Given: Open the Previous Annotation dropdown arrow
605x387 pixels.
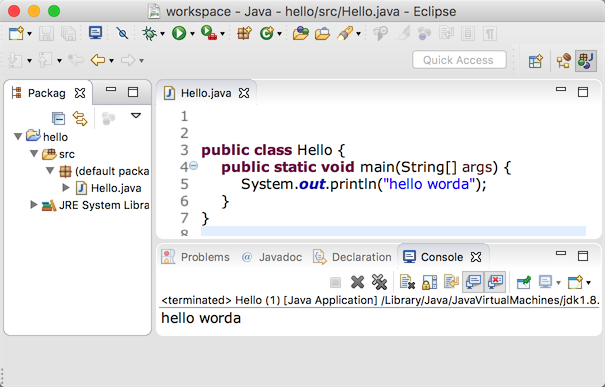Looking at the screenshot, I should point(59,61).
